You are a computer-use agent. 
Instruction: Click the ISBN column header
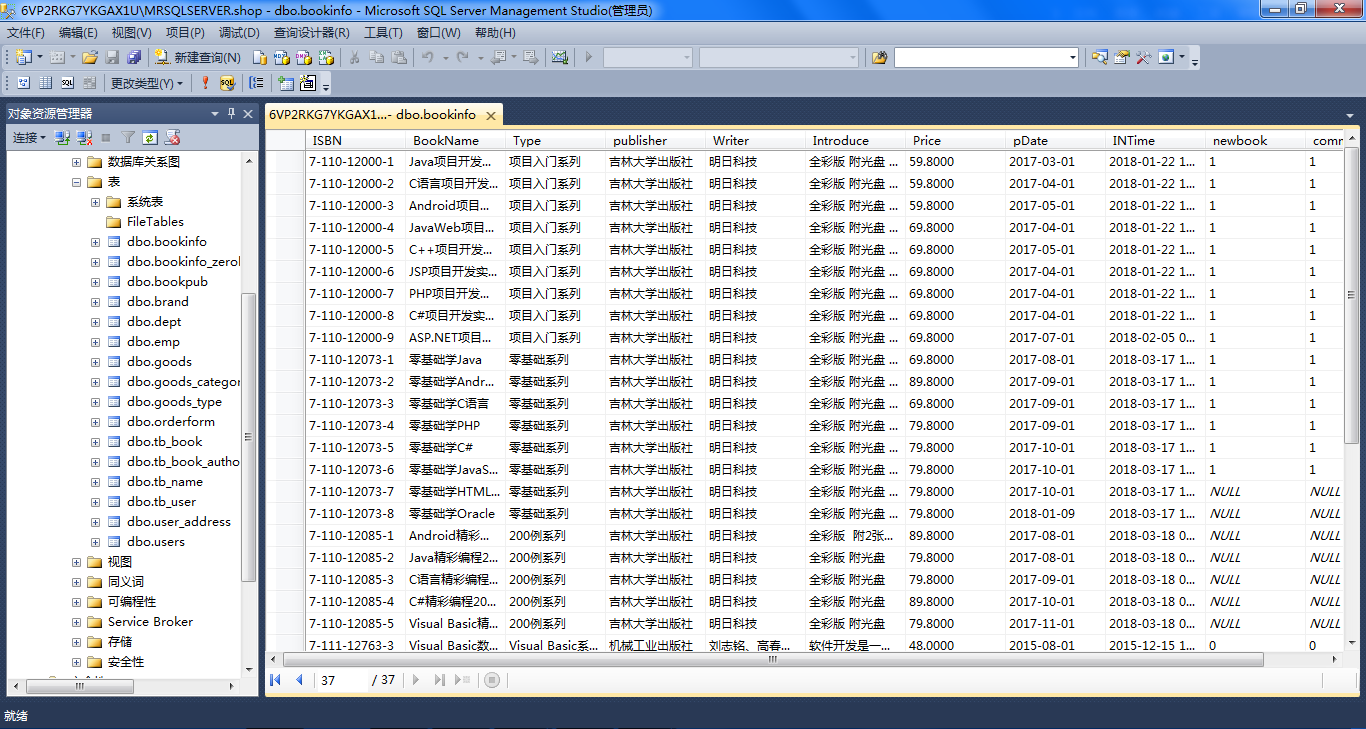355,141
